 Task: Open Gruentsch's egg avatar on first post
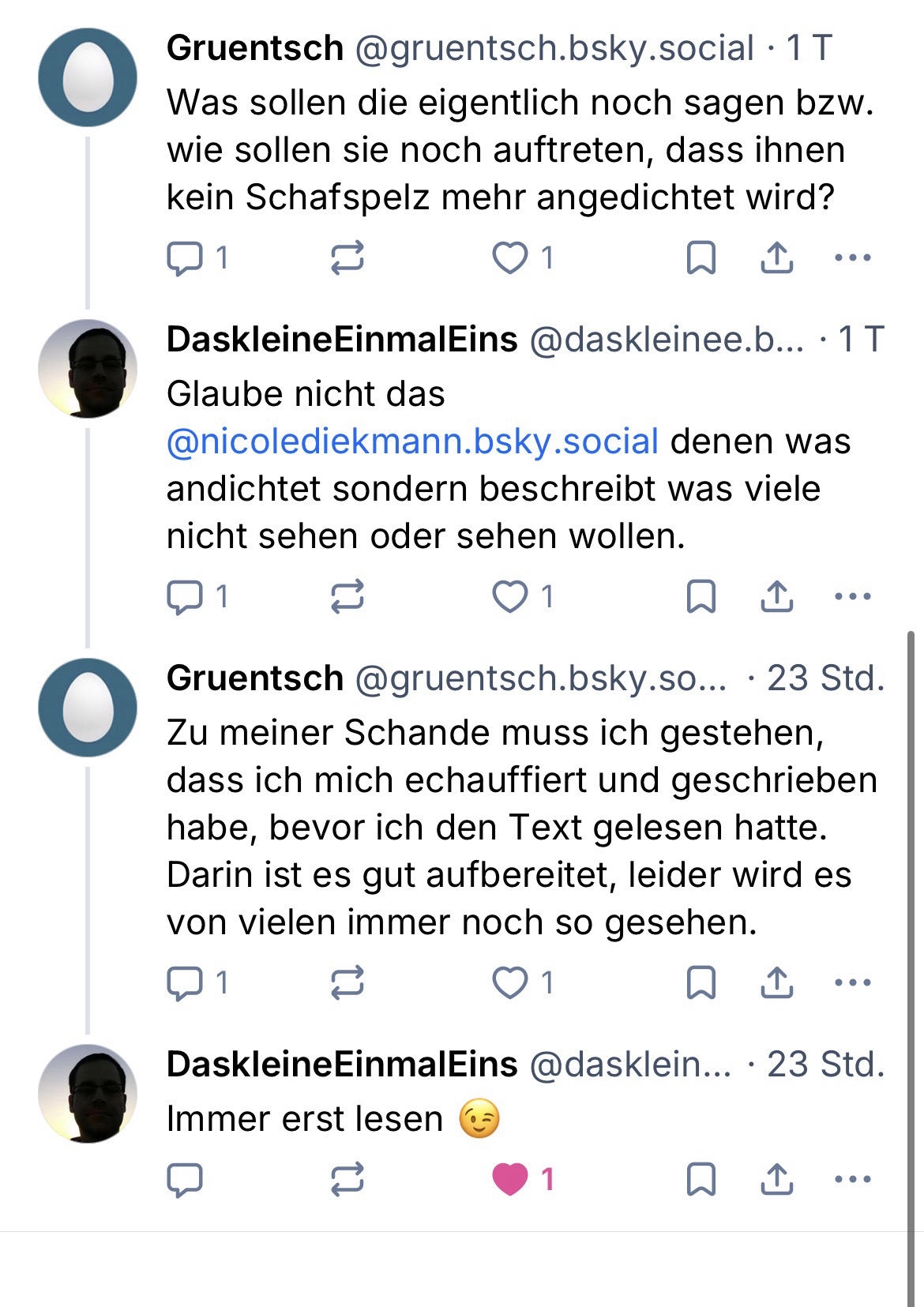88,77
